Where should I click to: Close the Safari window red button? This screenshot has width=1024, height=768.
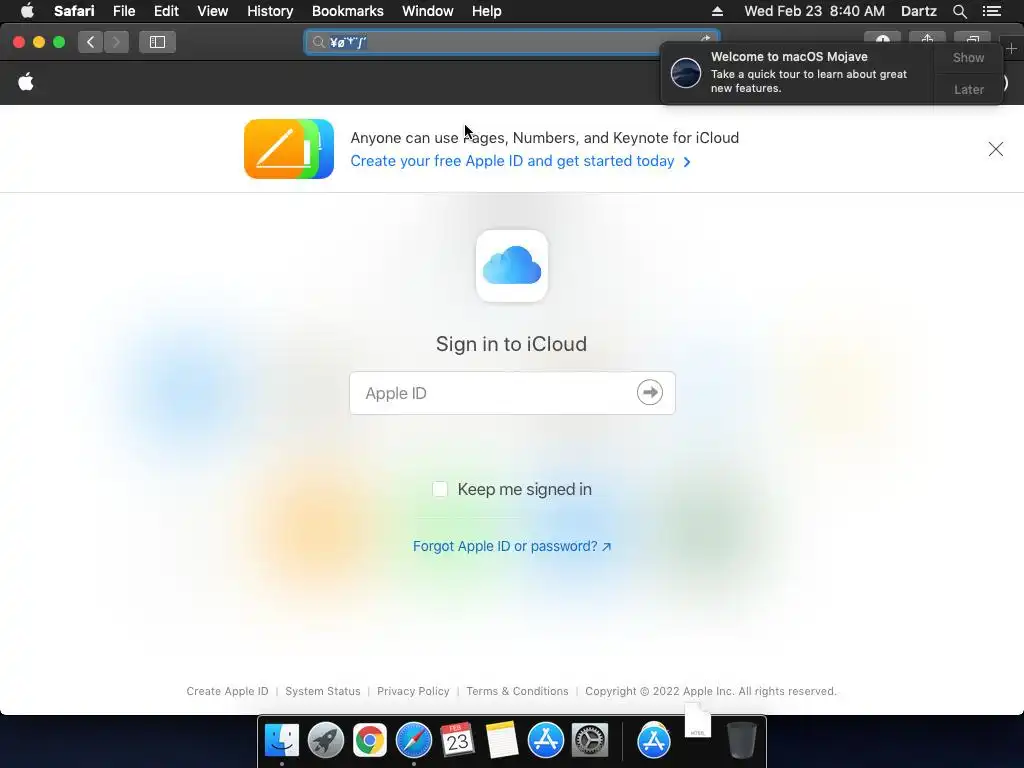19,42
